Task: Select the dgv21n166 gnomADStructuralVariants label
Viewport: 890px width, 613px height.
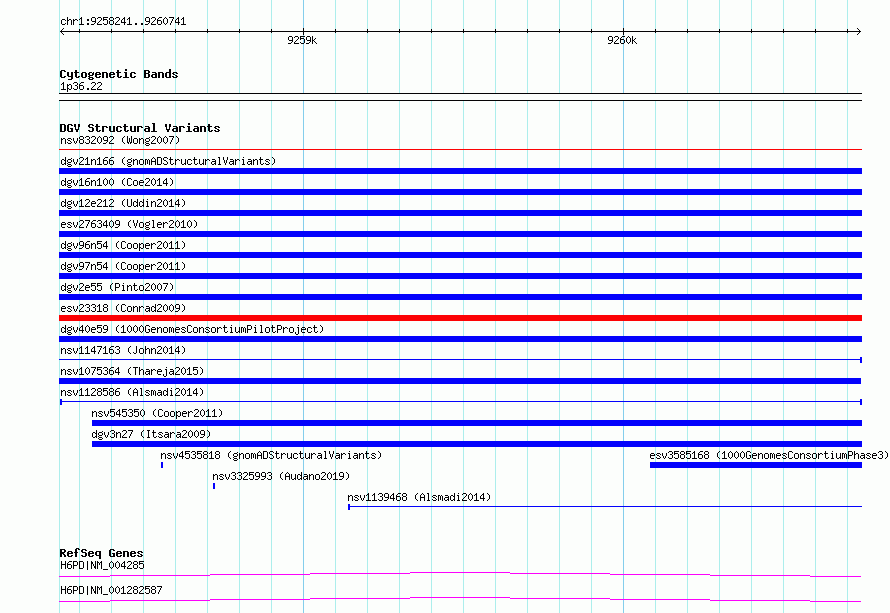Action: (168, 161)
